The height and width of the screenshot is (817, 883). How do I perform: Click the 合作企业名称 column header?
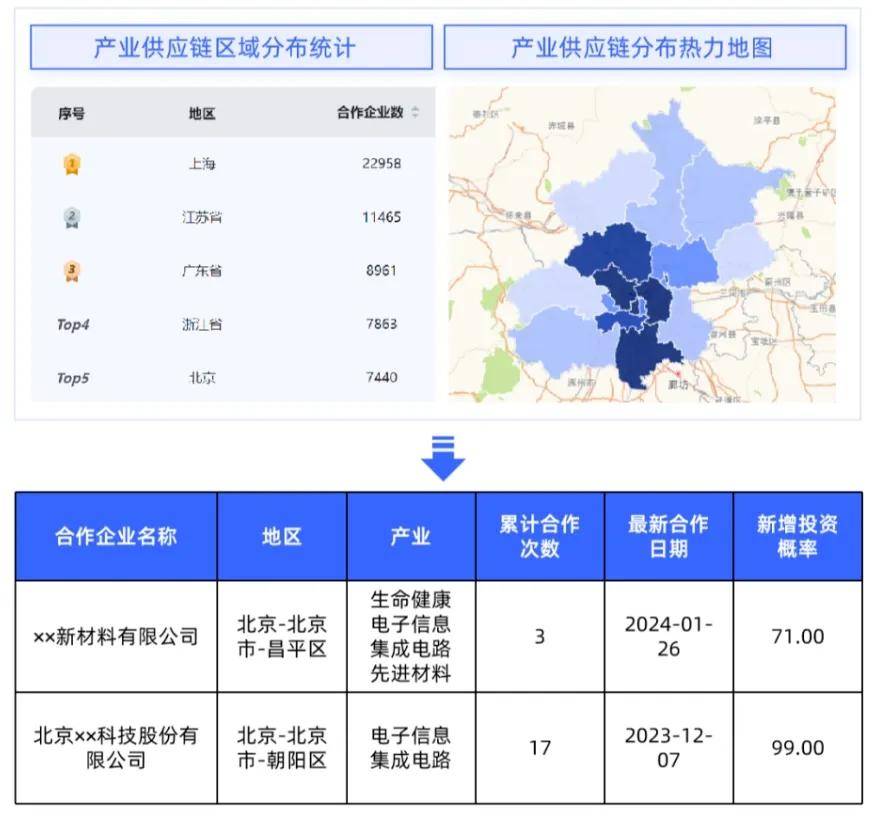(116, 537)
